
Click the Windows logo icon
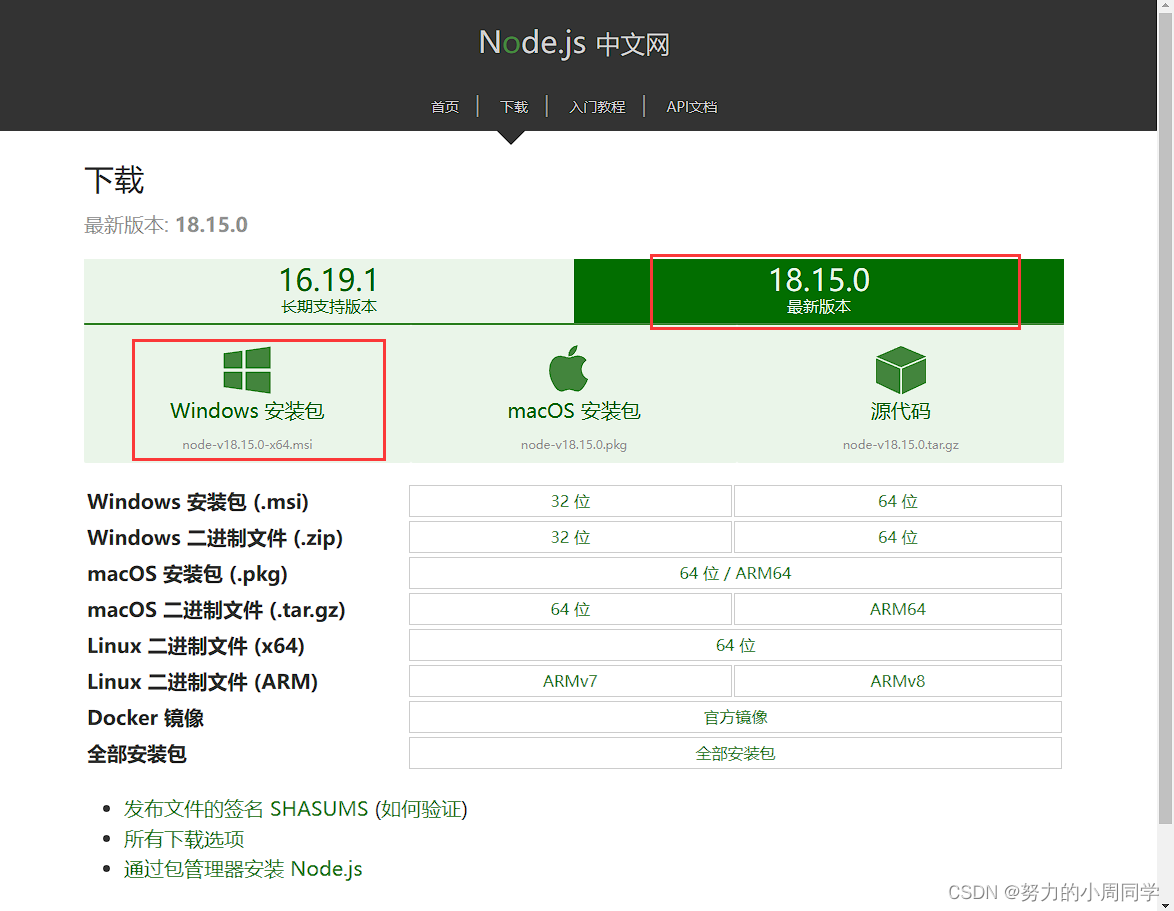[247, 369]
